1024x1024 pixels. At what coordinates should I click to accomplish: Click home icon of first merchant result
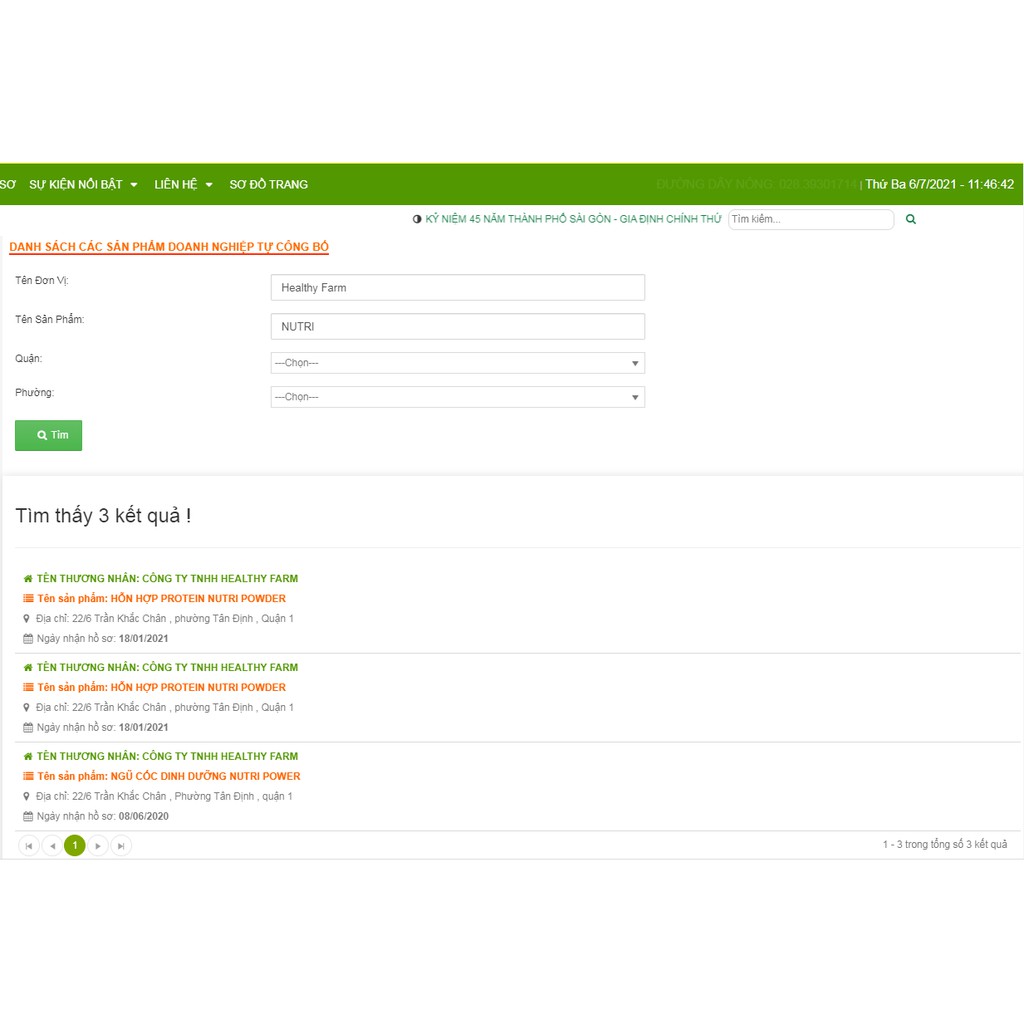click(28, 579)
